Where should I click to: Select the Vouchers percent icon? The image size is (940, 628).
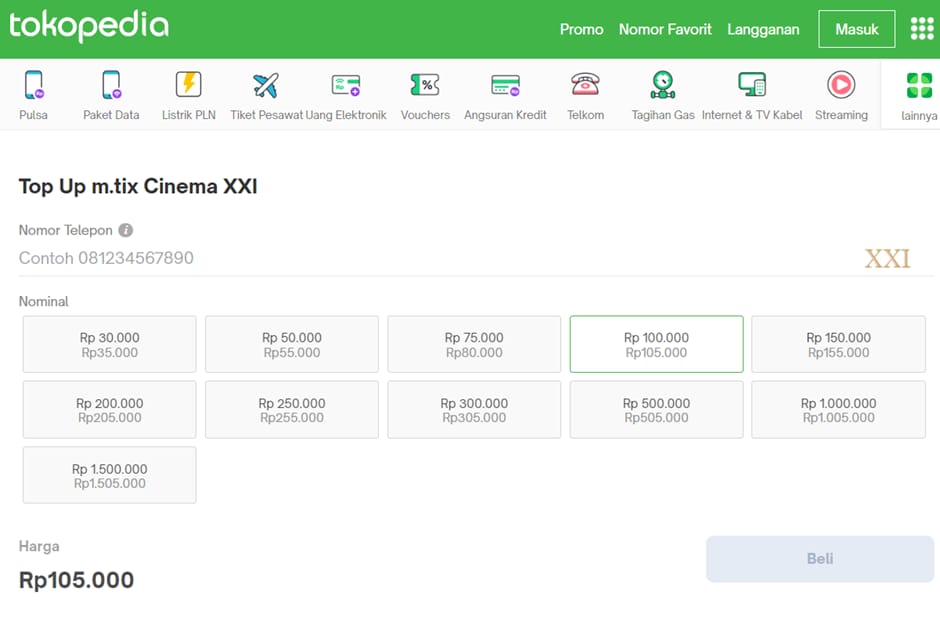pos(425,85)
